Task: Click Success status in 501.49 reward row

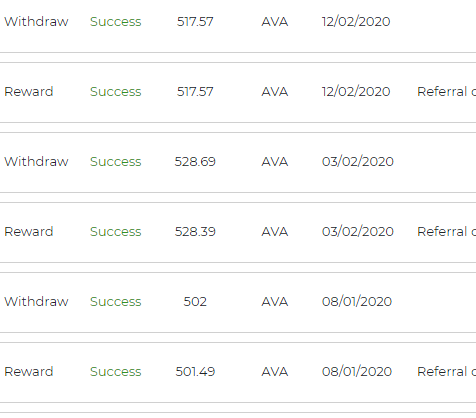Action: tap(115, 372)
